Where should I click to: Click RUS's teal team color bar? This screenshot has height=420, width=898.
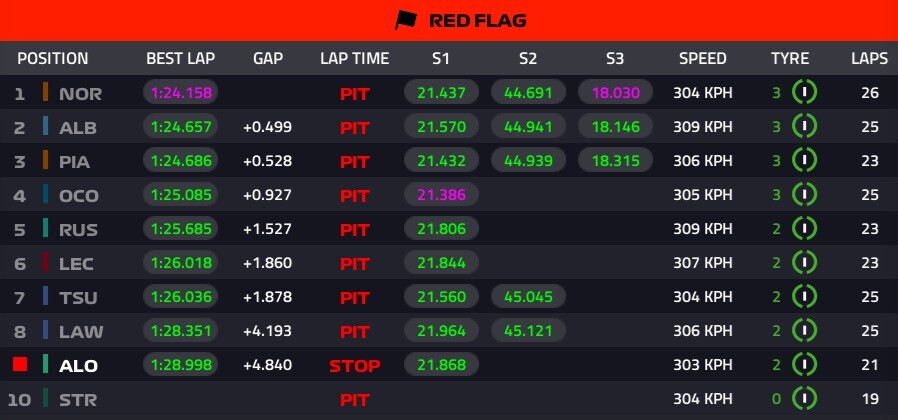pyautogui.click(x=45, y=229)
